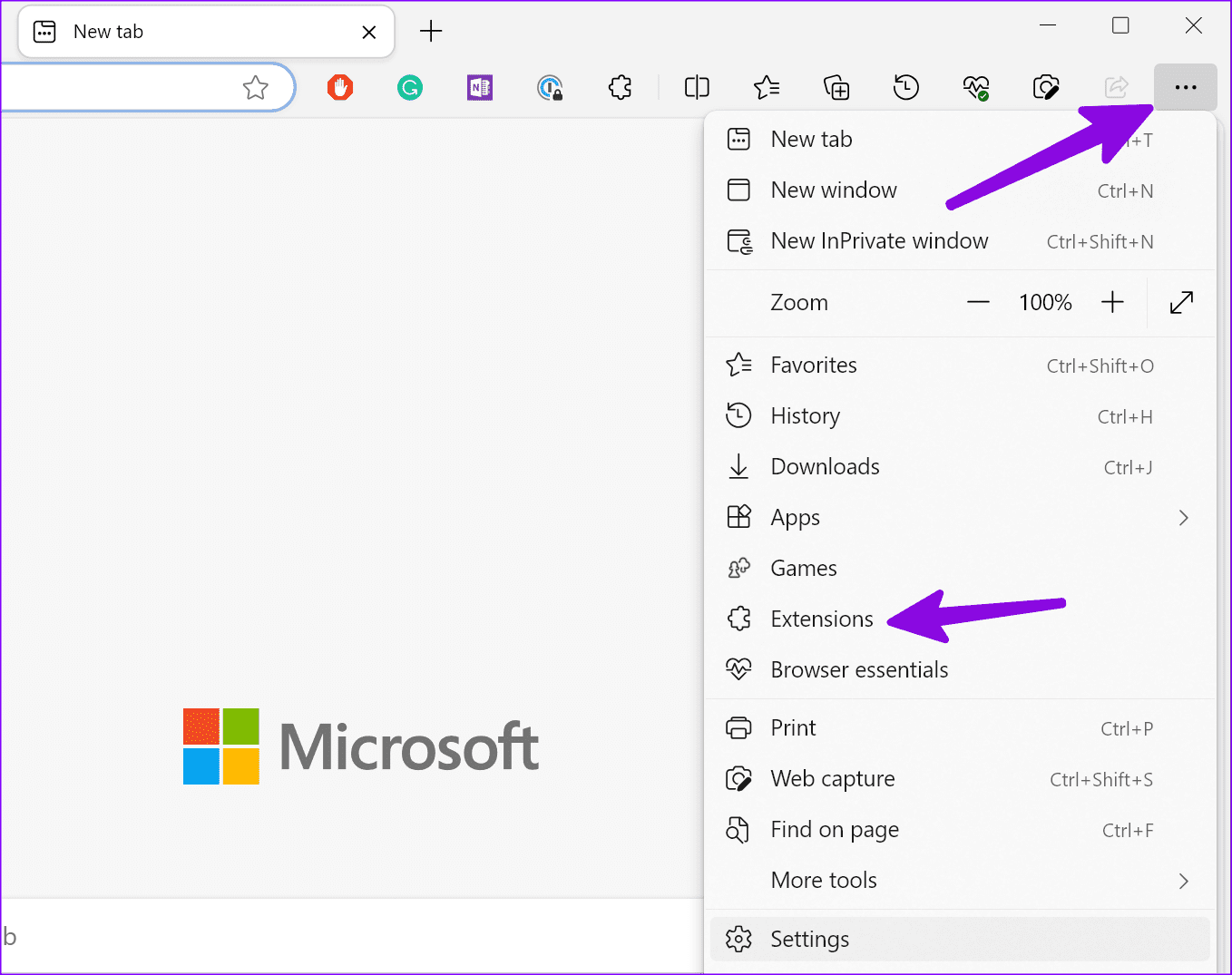Open History clock toolbar icon
Image resolution: width=1232 pixels, height=975 pixels.
[x=906, y=87]
